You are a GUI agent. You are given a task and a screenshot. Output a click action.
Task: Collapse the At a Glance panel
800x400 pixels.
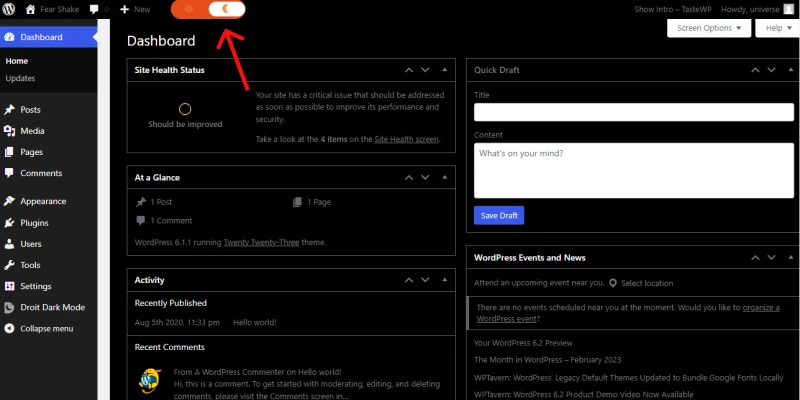(444, 178)
